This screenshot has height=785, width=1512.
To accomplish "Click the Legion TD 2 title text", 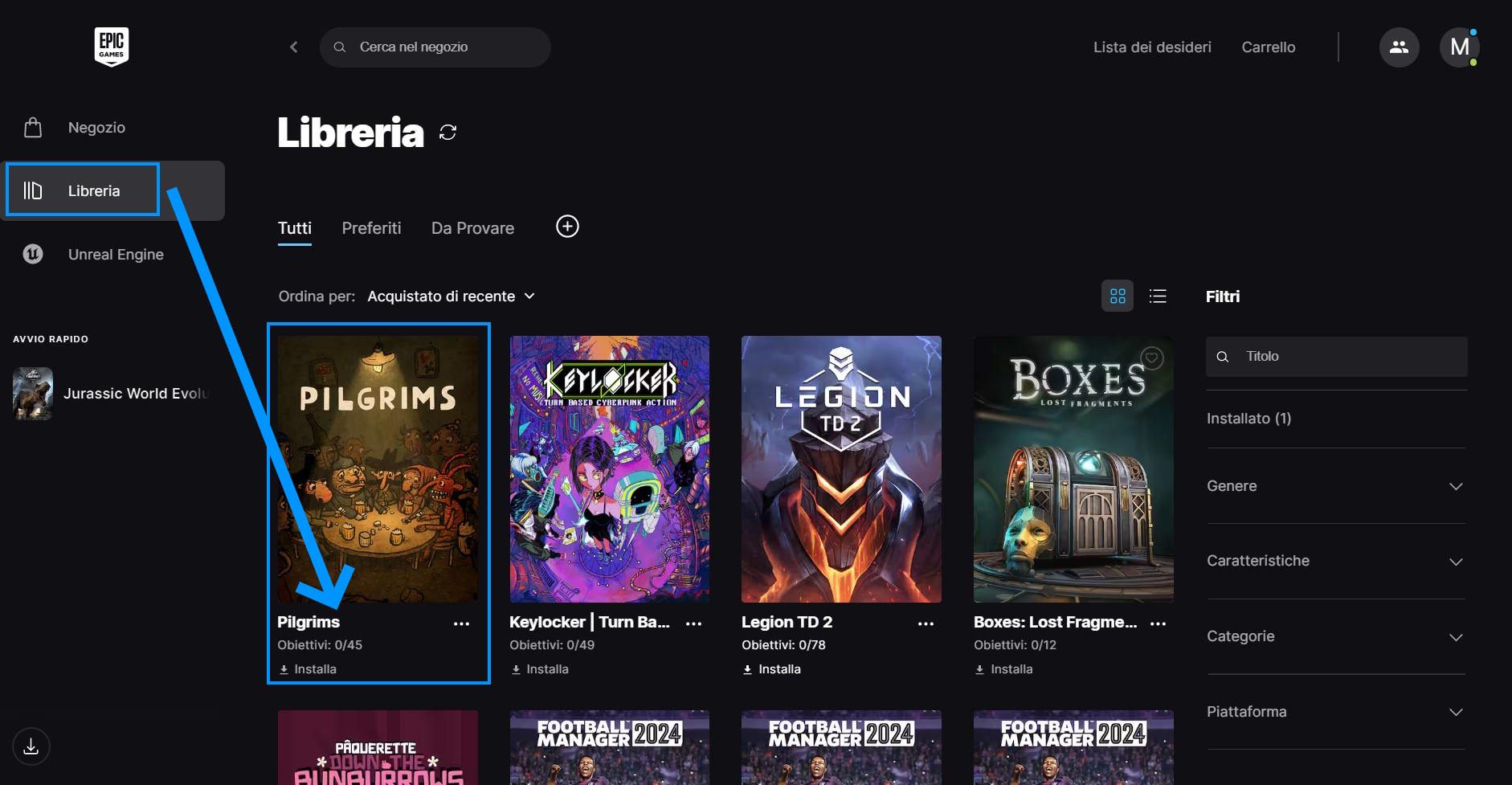I will tap(787, 622).
